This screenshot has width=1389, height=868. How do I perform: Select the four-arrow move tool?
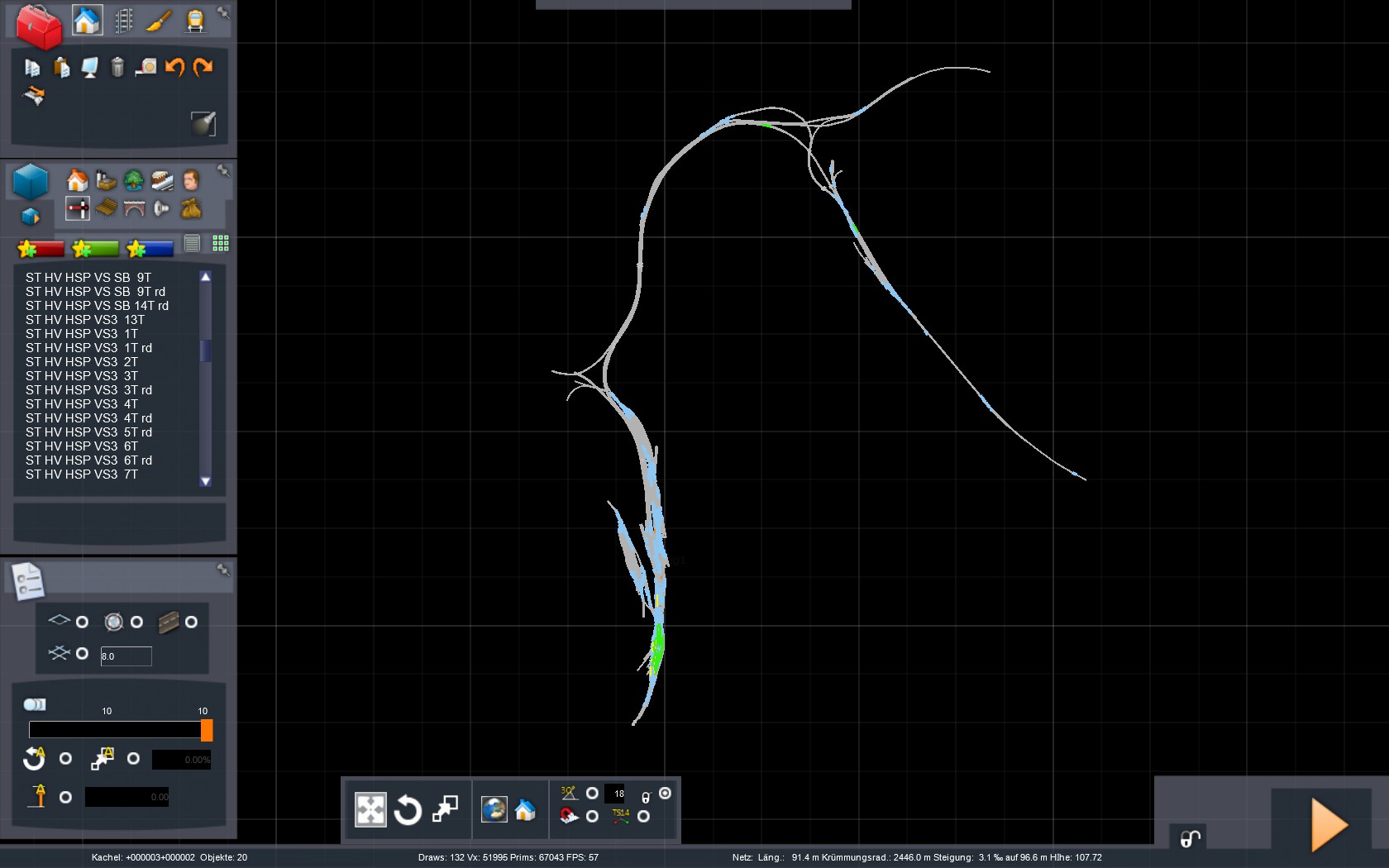click(370, 810)
